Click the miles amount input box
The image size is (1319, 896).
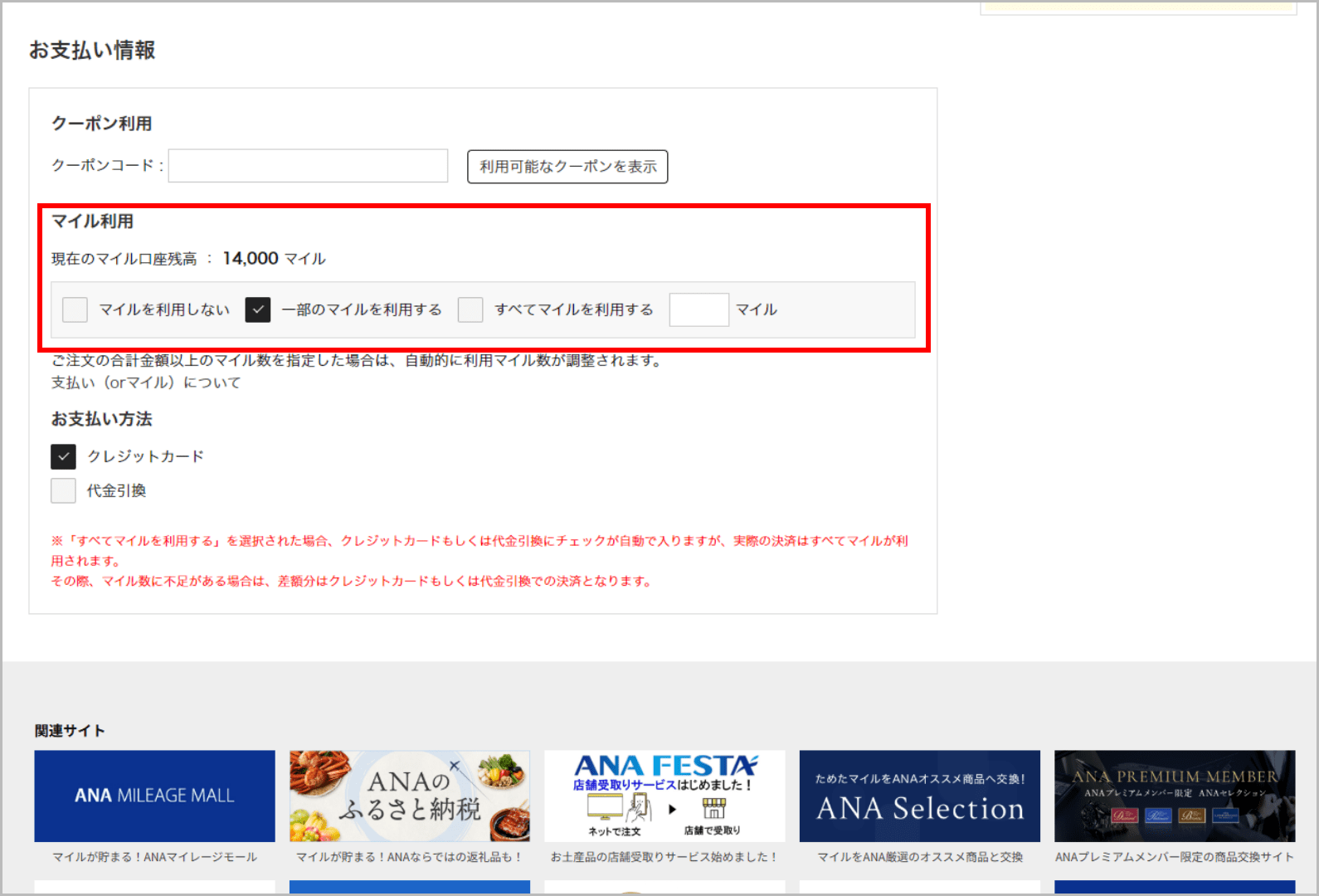click(x=698, y=309)
